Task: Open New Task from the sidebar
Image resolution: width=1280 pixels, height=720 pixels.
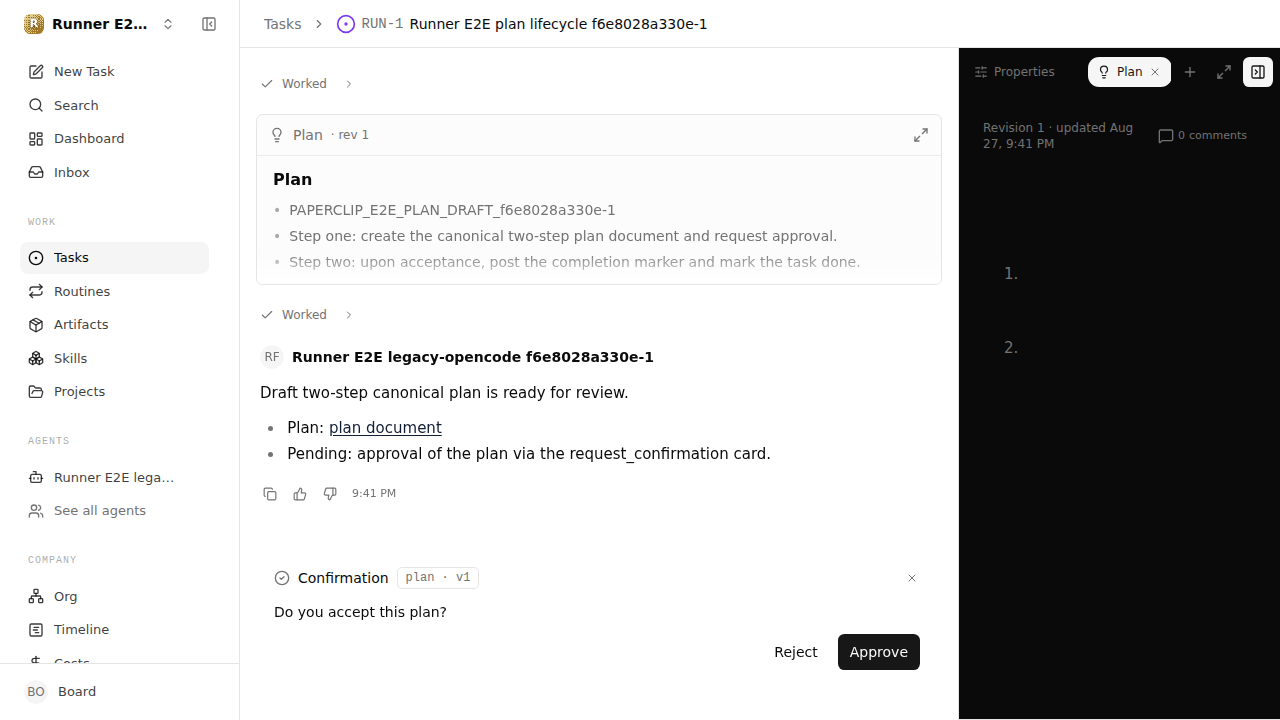Action: tap(114, 72)
